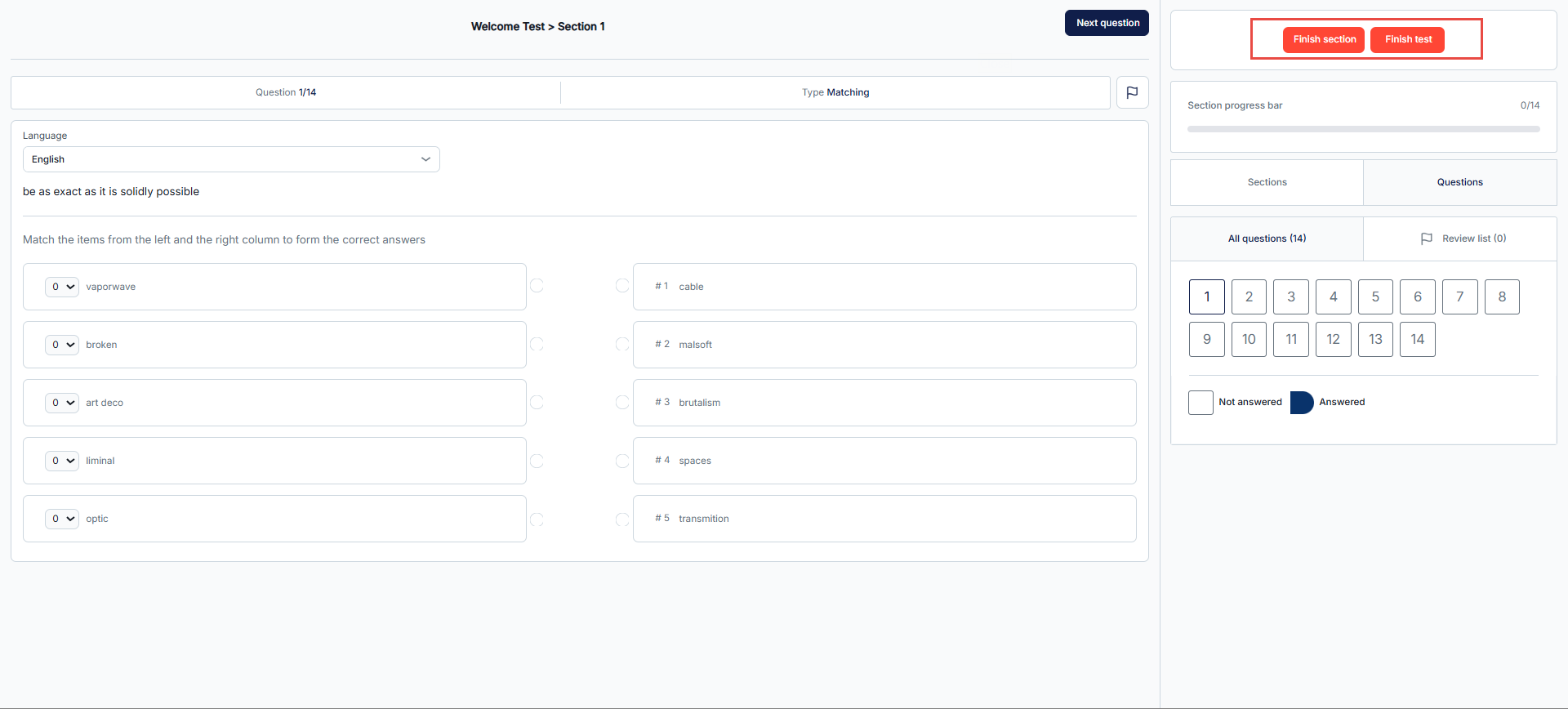Select the connector circle next to optic

[537, 519]
